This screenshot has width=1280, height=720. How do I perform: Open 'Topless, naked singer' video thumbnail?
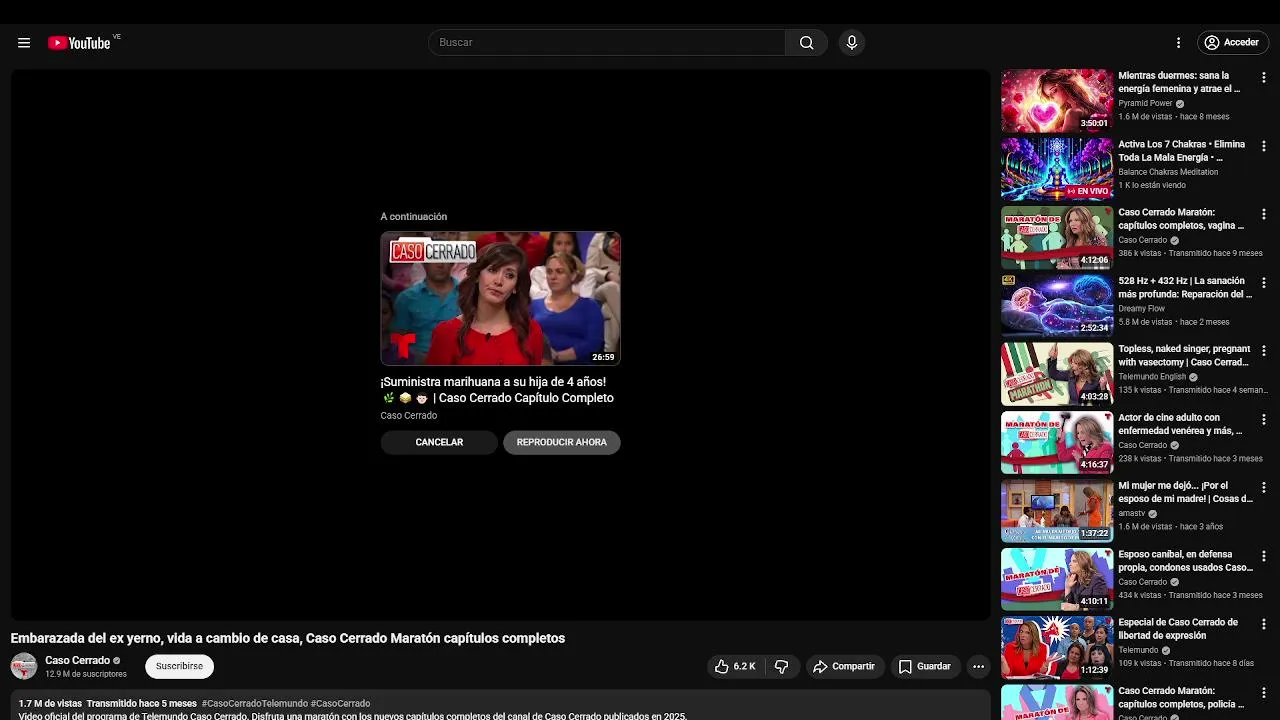(1057, 374)
